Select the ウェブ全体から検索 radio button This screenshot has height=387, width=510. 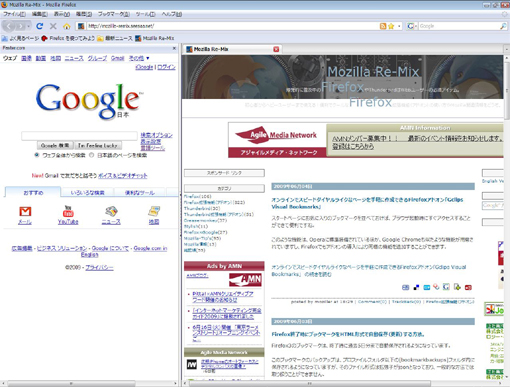pos(37,155)
